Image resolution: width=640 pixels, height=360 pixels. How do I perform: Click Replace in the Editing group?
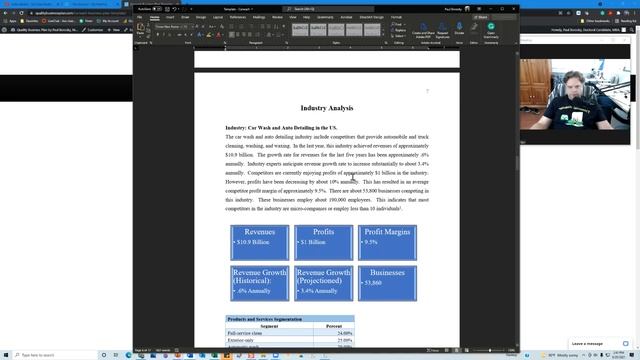tap(399, 30)
